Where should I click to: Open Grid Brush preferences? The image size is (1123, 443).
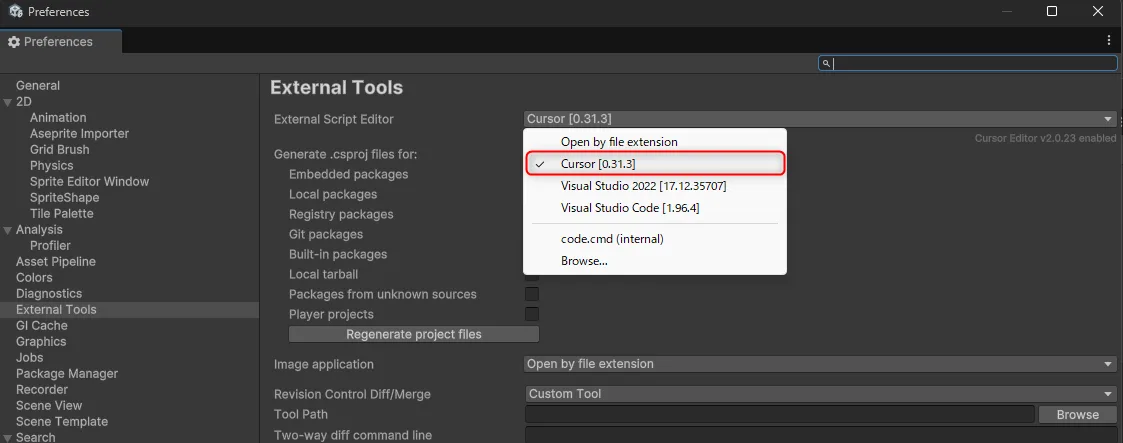[x=59, y=150]
